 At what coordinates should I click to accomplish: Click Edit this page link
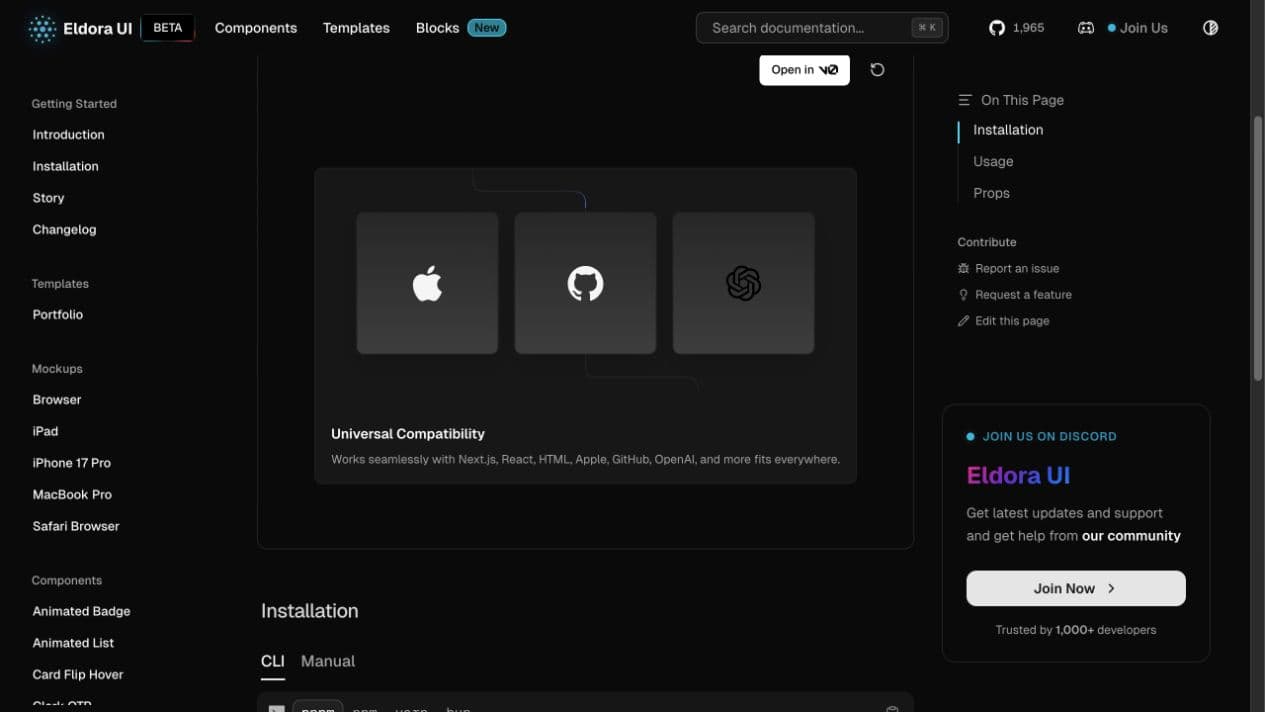coord(1012,321)
